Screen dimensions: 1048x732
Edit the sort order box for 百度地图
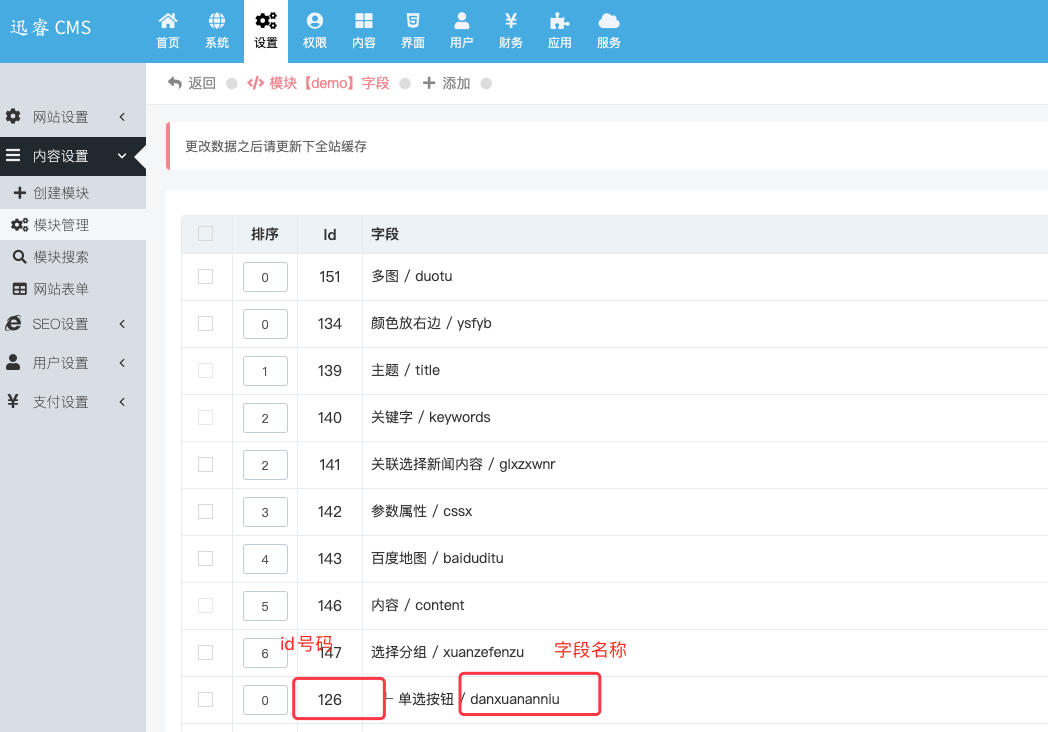pyautogui.click(x=265, y=559)
